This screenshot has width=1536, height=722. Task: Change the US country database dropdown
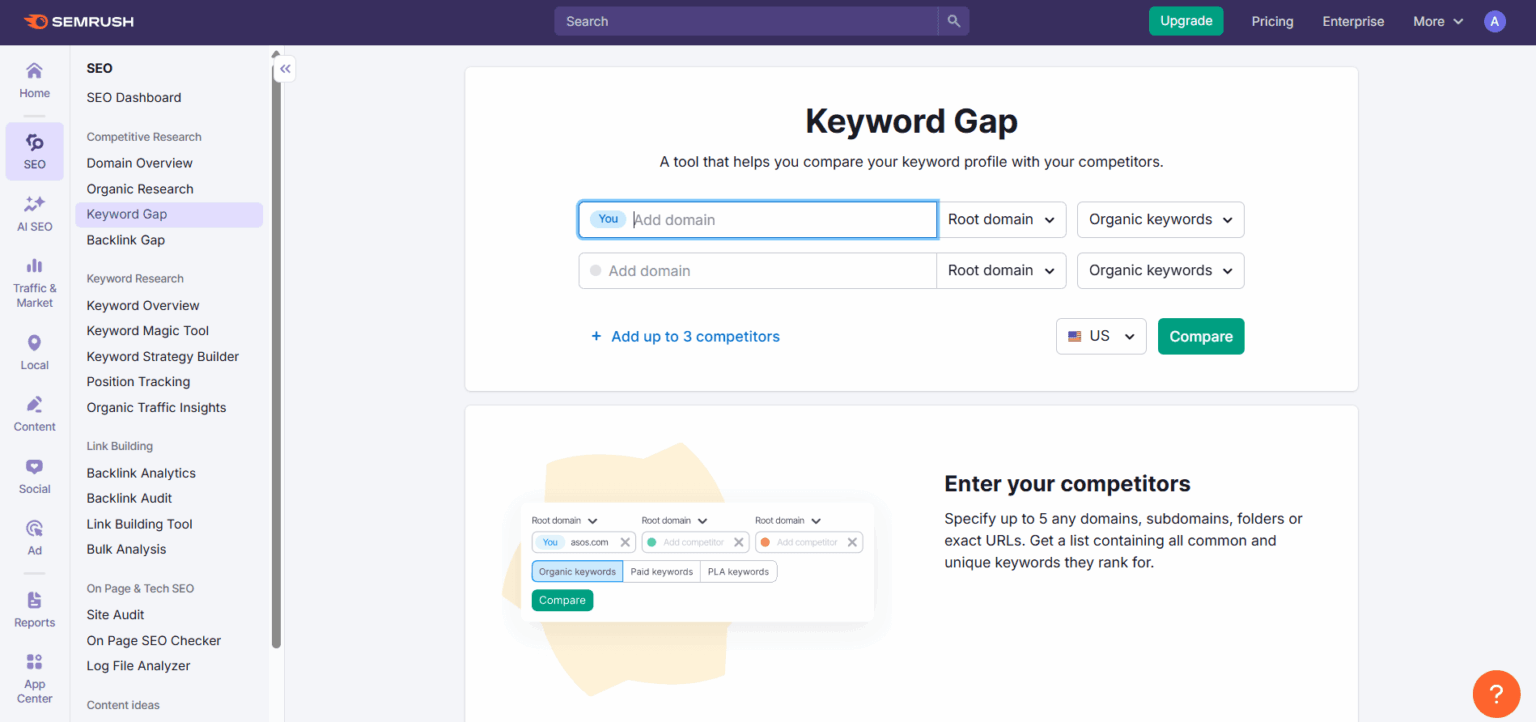coord(1101,337)
